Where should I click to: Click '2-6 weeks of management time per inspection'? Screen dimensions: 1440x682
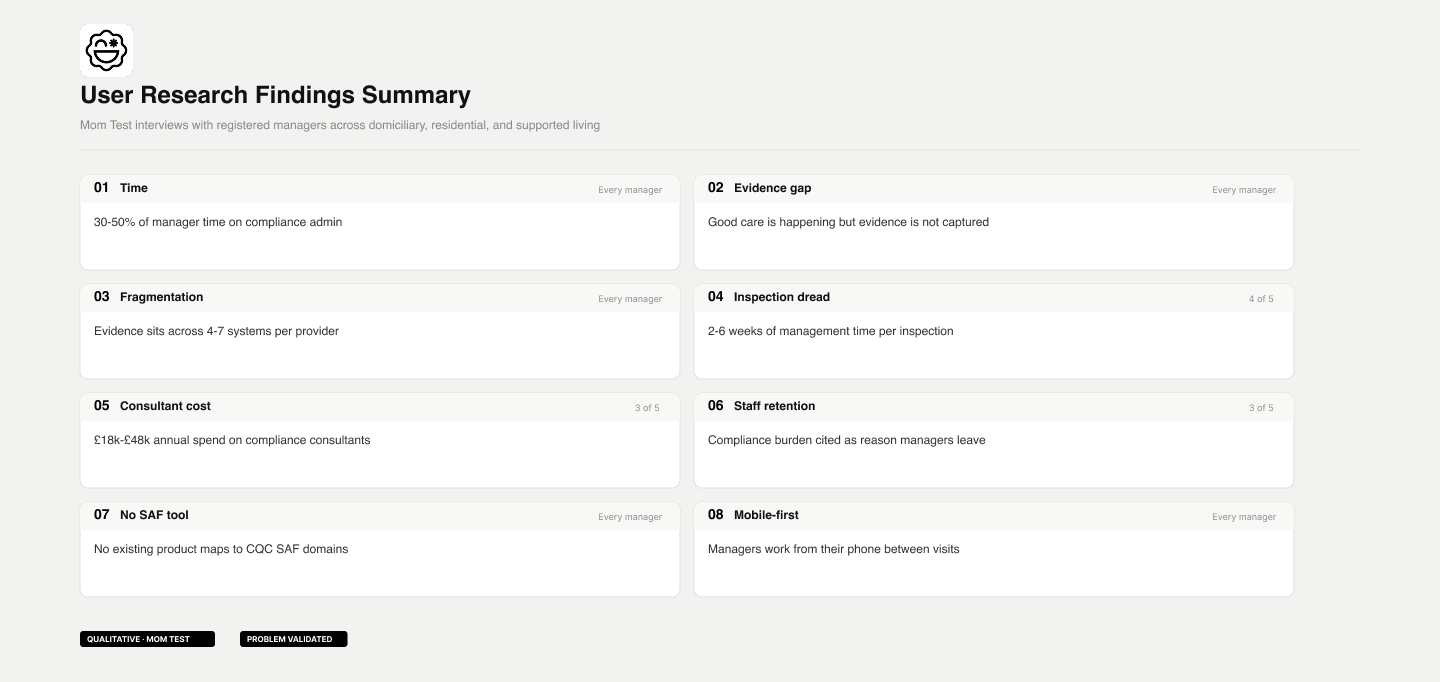click(x=831, y=331)
